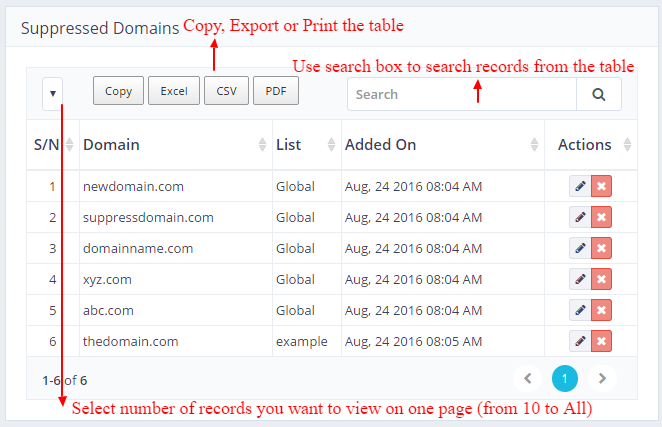Sort by the S/N column header
The width and height of the screenshot is (662, 427).
click(53, 145)
